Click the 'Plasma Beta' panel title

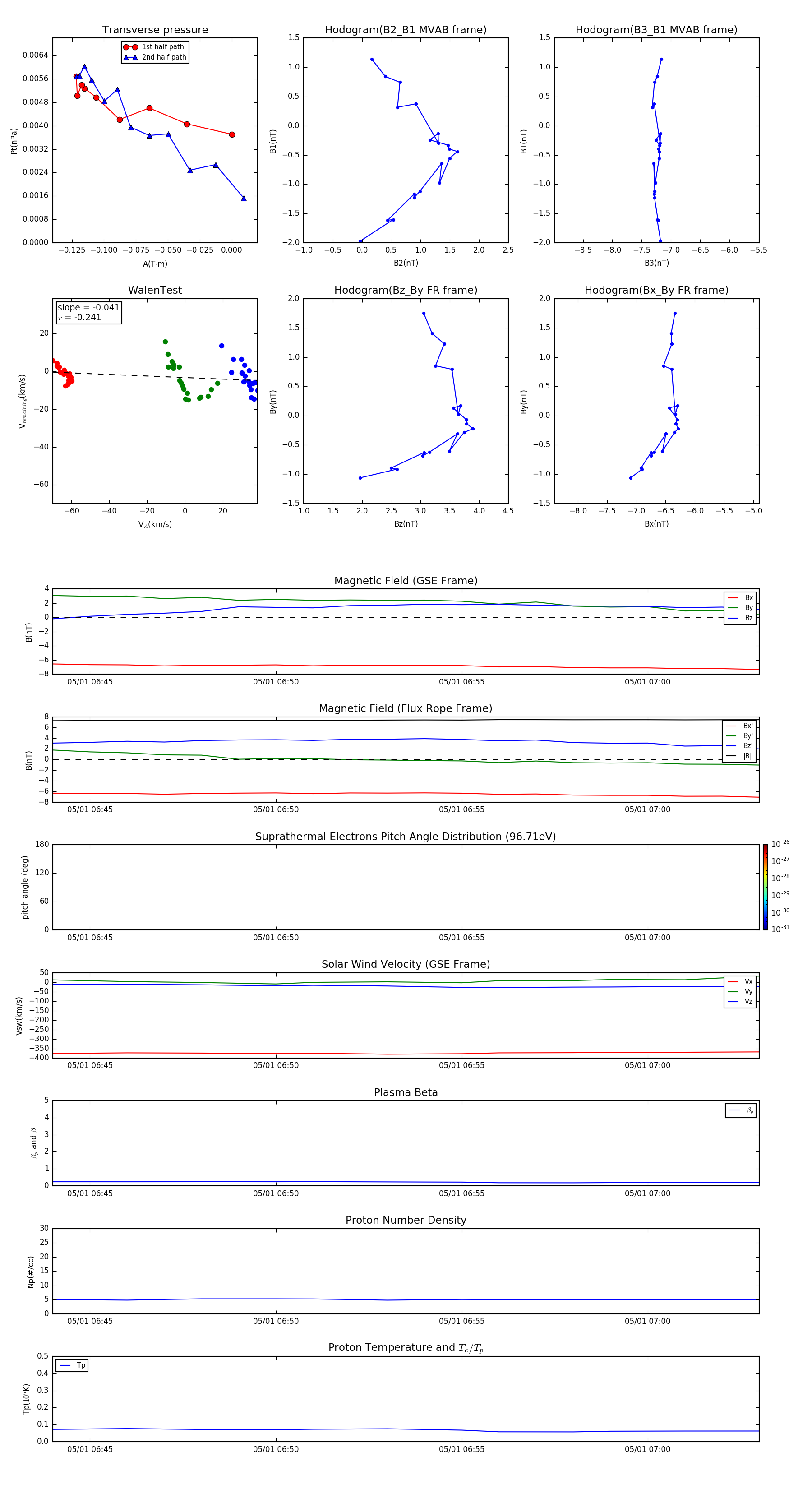[x=406, y=1092]
